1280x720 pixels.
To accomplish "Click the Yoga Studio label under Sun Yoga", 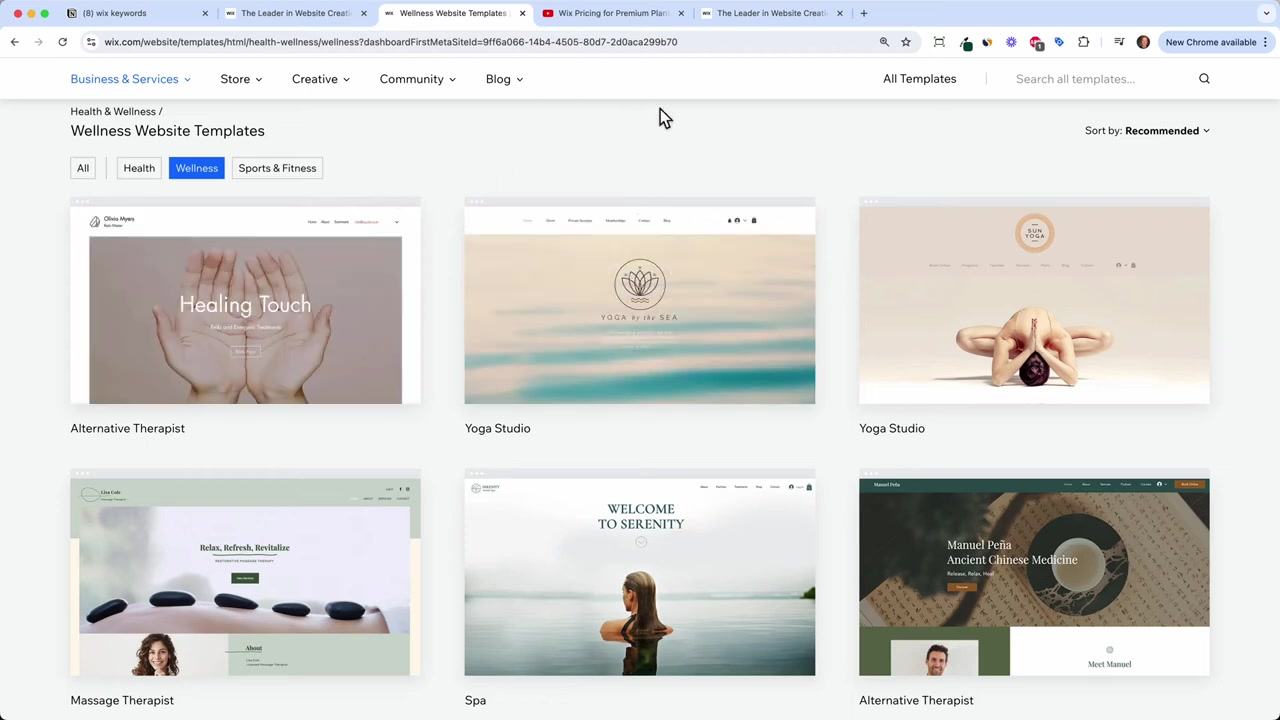I will (892, 428).
